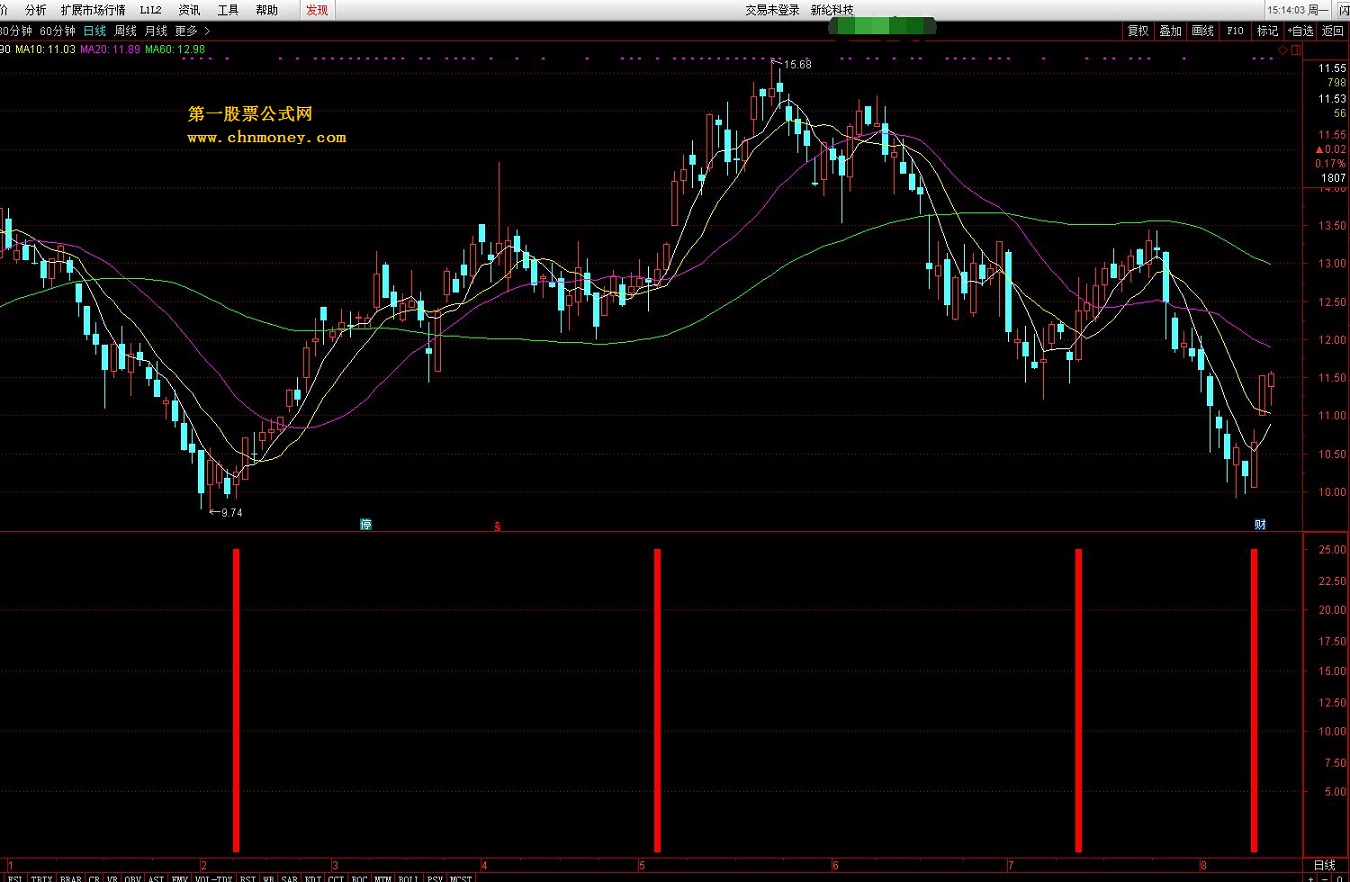Select the EMV indicator tab

(x=180, y=877)
